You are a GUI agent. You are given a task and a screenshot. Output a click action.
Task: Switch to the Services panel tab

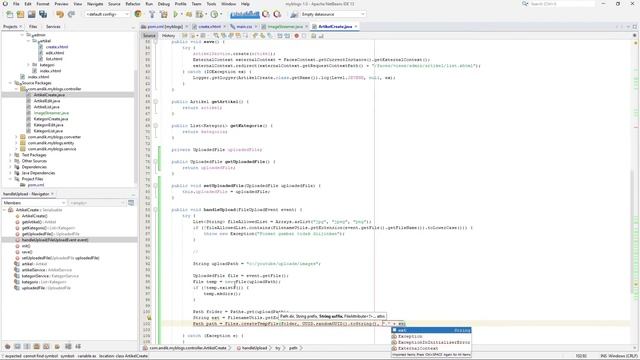click(53, 27)
